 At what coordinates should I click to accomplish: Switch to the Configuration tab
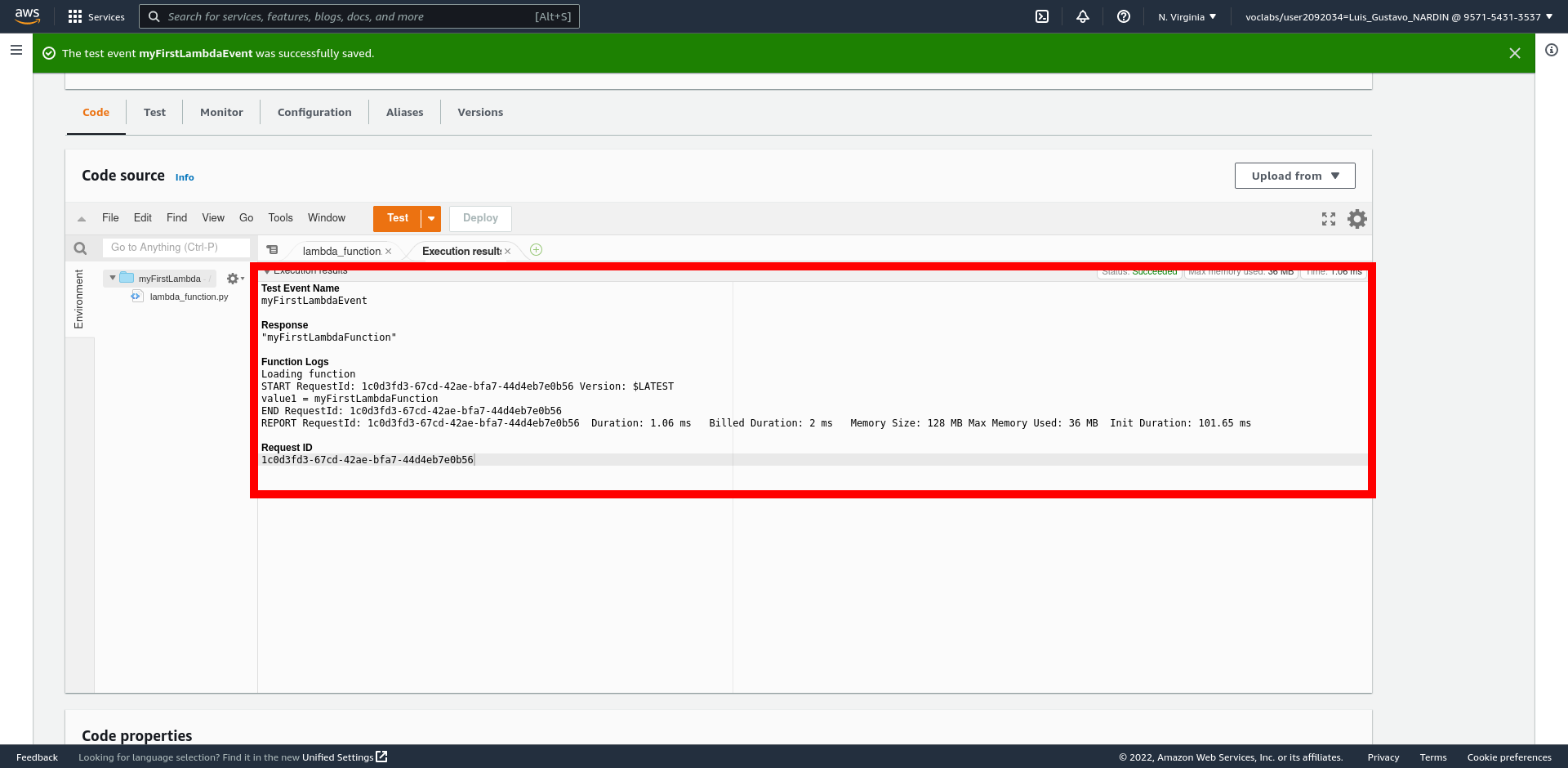[314, 113]
